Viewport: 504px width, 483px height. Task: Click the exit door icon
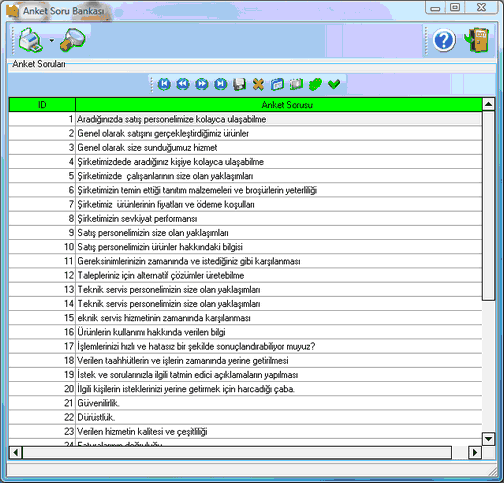477,40
